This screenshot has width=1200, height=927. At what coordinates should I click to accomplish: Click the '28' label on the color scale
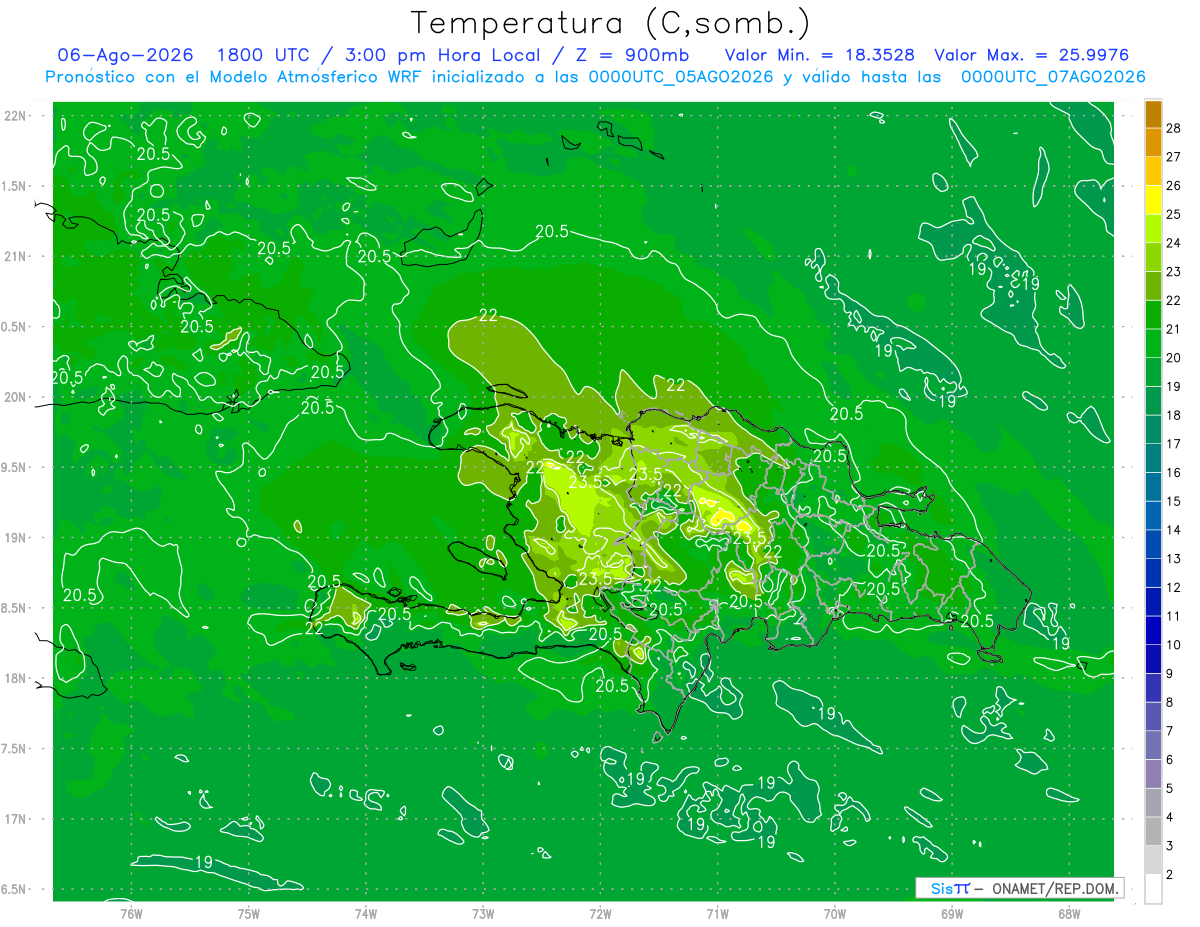tap(1173, 128)
